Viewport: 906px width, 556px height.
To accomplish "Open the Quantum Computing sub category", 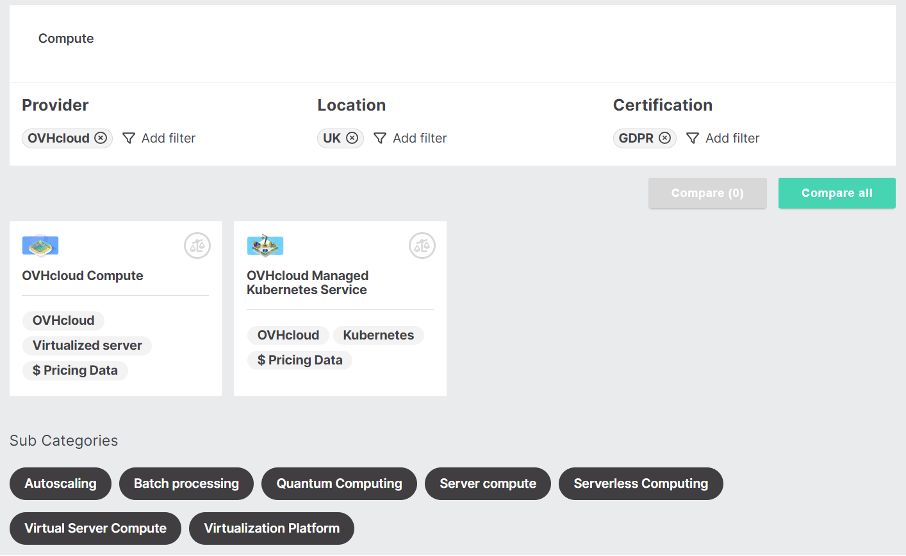I will 339,483.
